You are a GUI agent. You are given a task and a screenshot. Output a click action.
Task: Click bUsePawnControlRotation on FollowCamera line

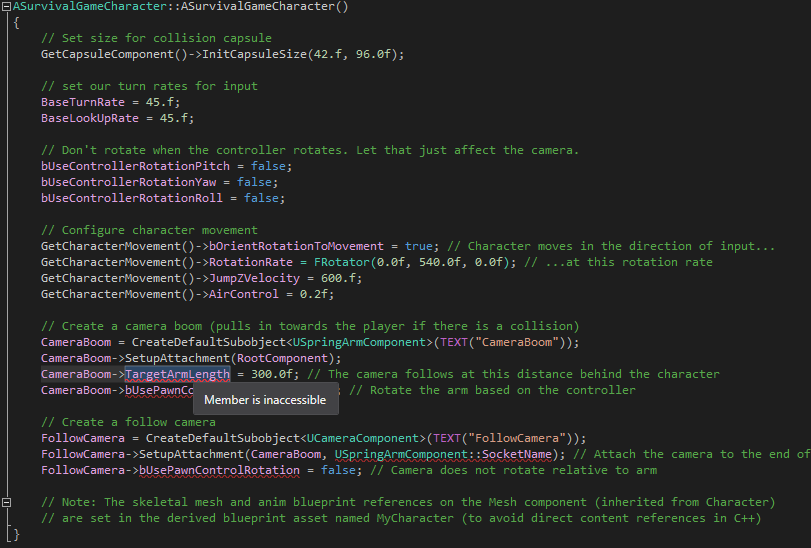(x=219, y=470)
